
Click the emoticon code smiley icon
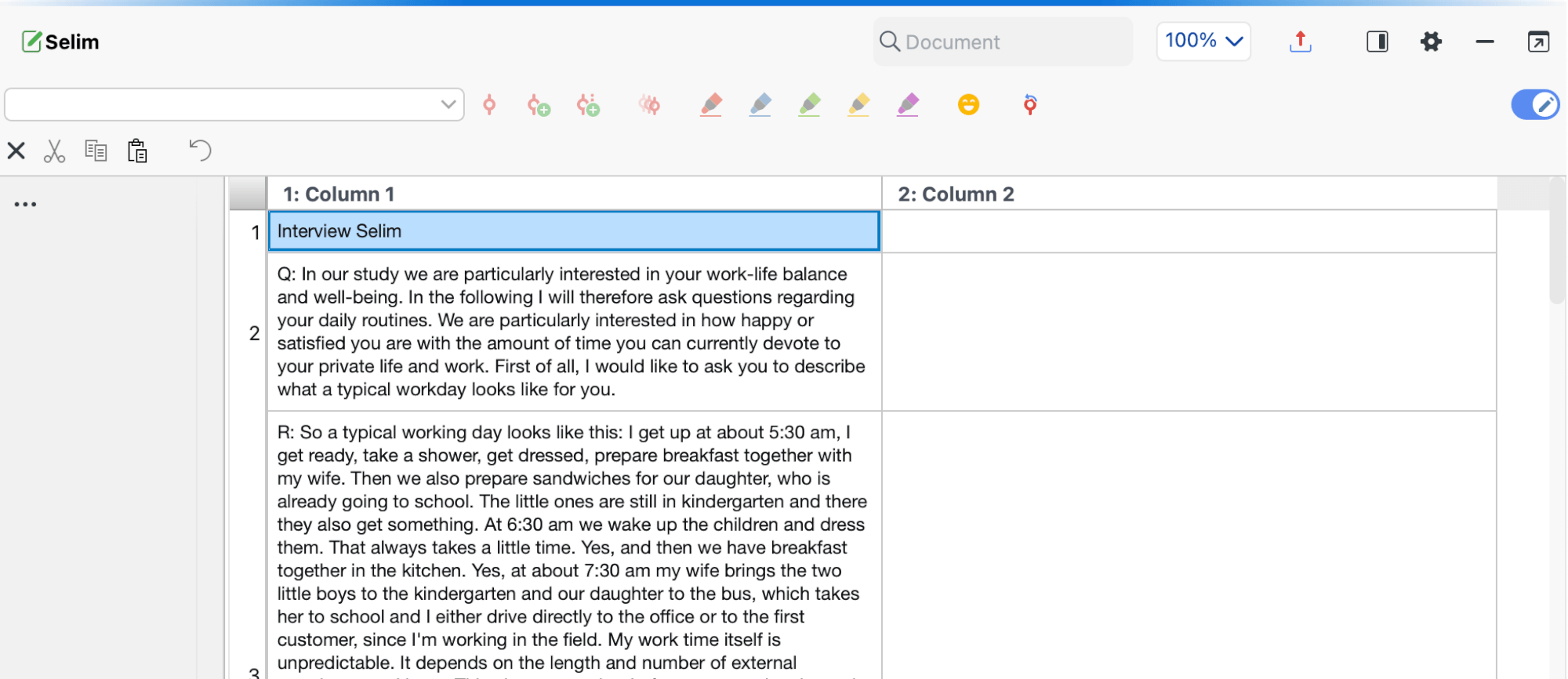[968, 104]
